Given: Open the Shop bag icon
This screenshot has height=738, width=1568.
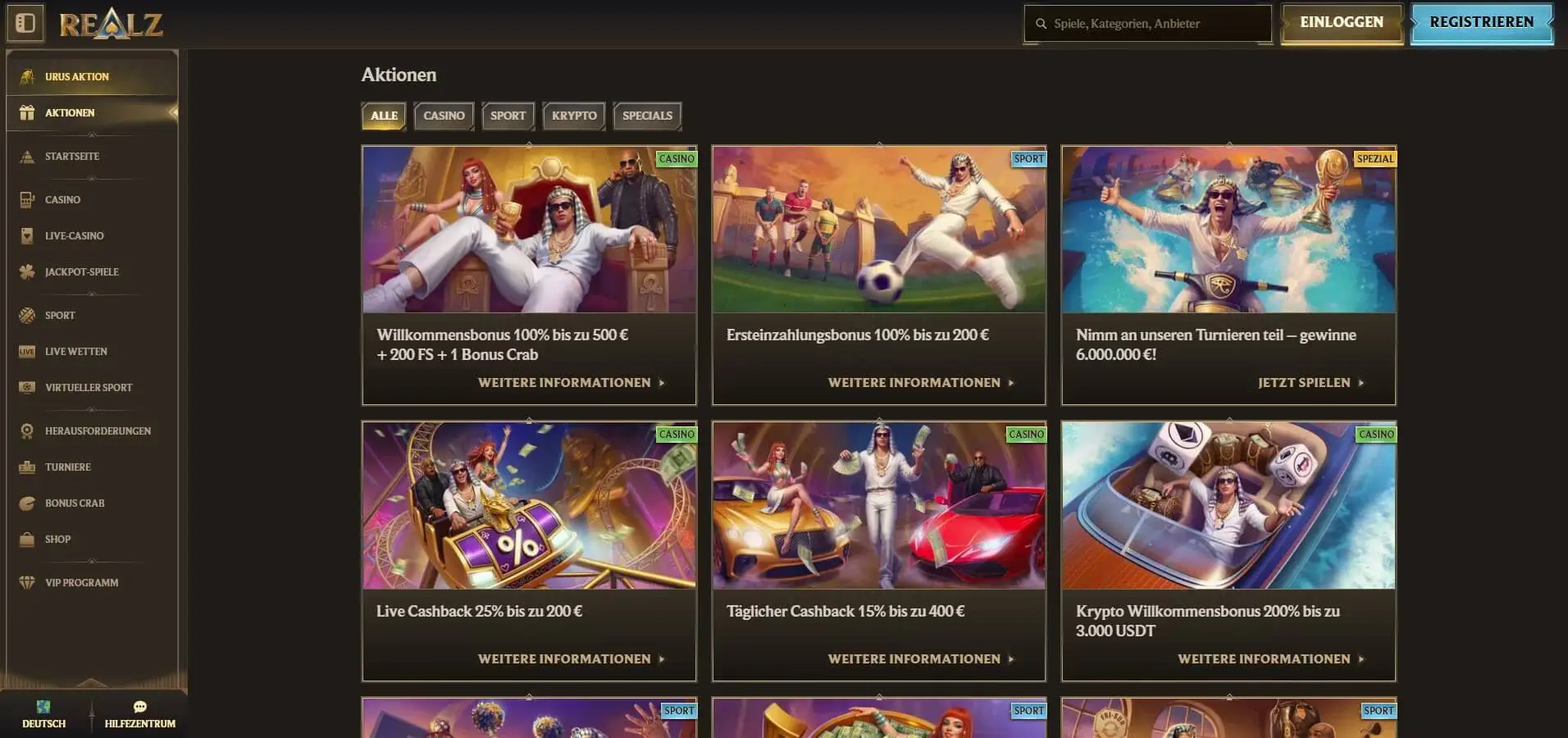Looking at the screenshot, I should [27, 539].
